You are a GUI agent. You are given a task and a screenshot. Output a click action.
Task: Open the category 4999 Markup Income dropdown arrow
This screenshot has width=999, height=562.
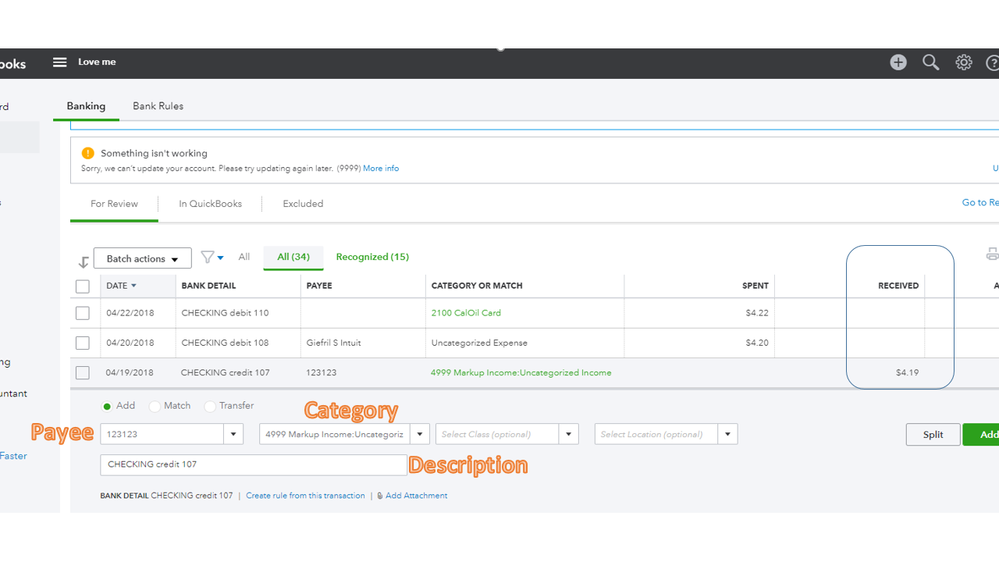(420, 434)
